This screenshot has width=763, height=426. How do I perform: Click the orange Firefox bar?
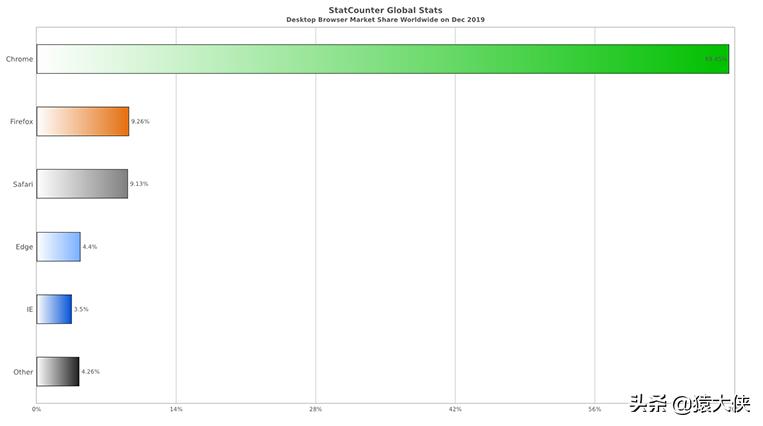[83, 121]
